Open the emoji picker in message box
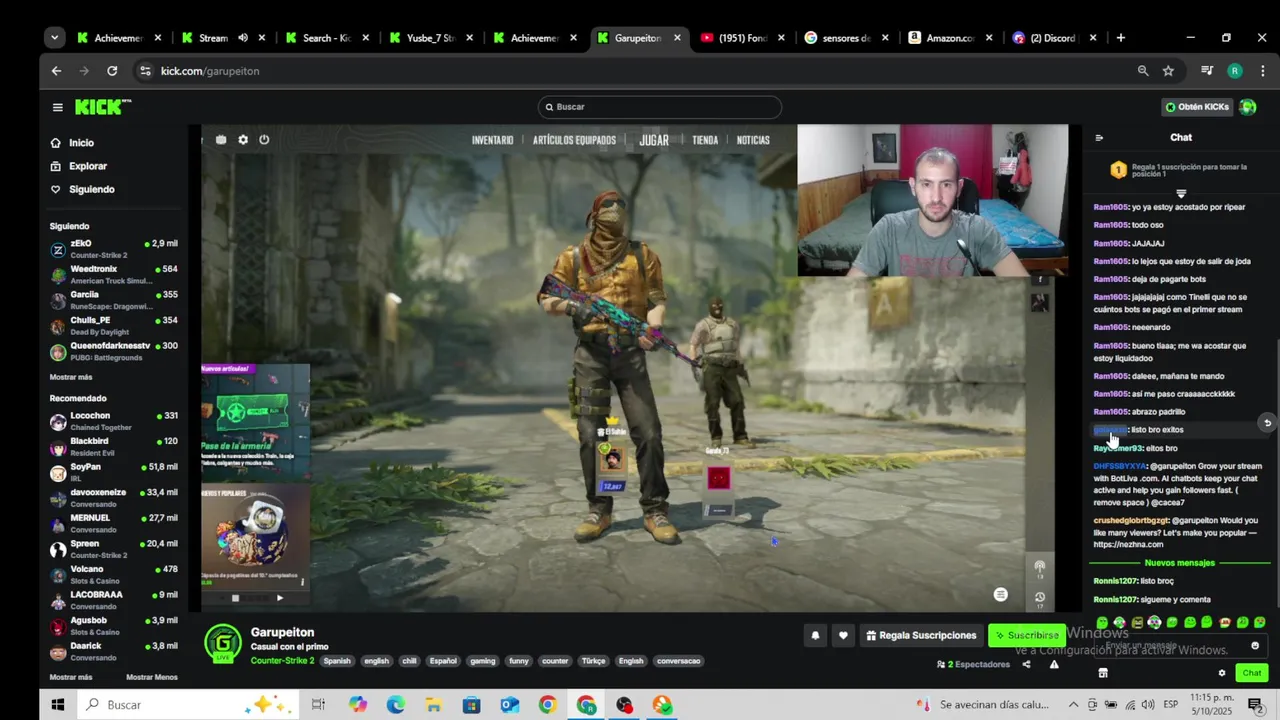1280x720 pixels. point(1255,646)
